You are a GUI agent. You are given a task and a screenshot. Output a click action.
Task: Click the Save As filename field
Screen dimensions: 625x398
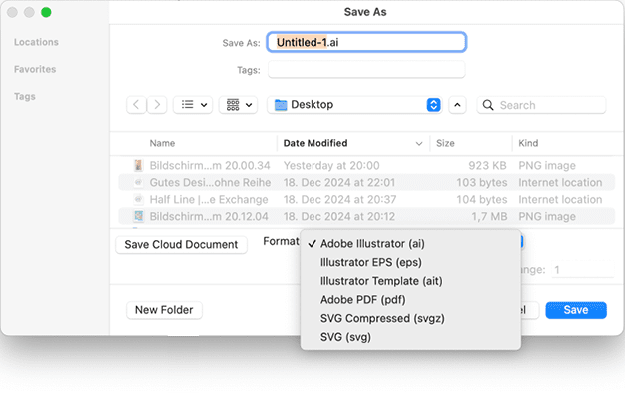click(367, 42)
